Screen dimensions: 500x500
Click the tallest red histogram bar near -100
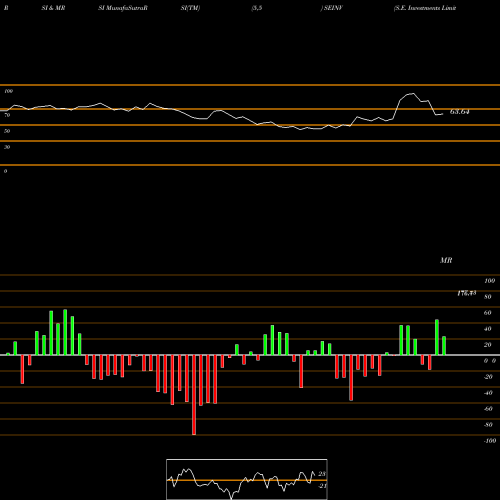(194, 395)
